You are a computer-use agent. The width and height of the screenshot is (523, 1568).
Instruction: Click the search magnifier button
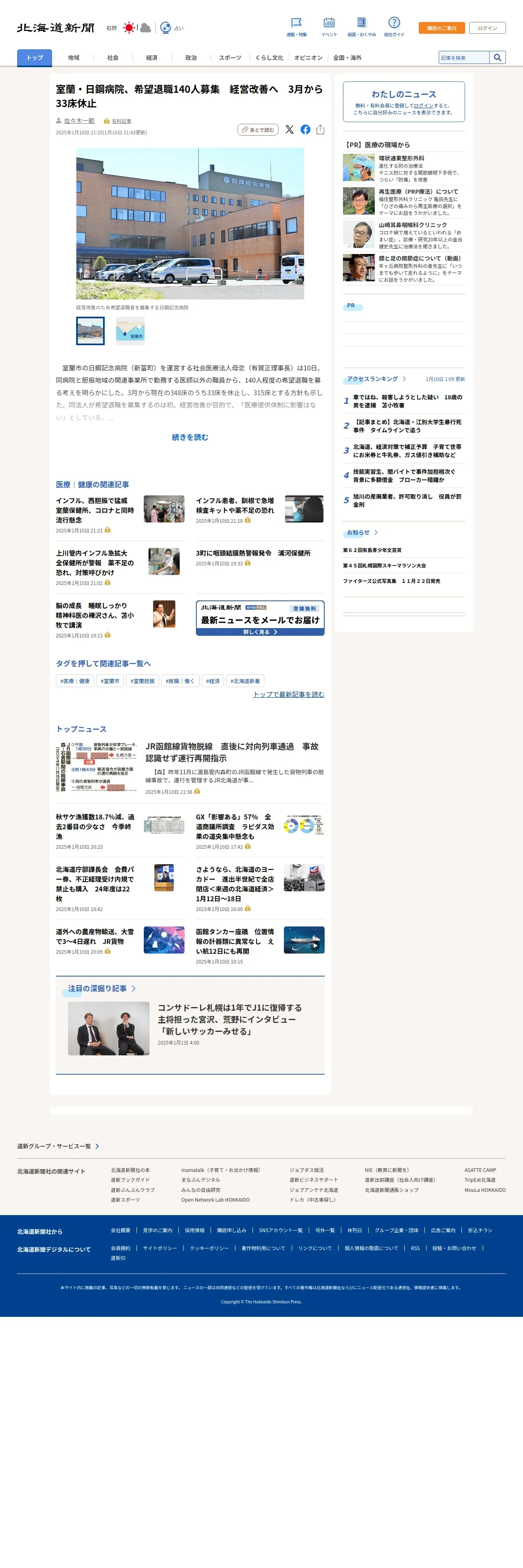pos(497,58)
